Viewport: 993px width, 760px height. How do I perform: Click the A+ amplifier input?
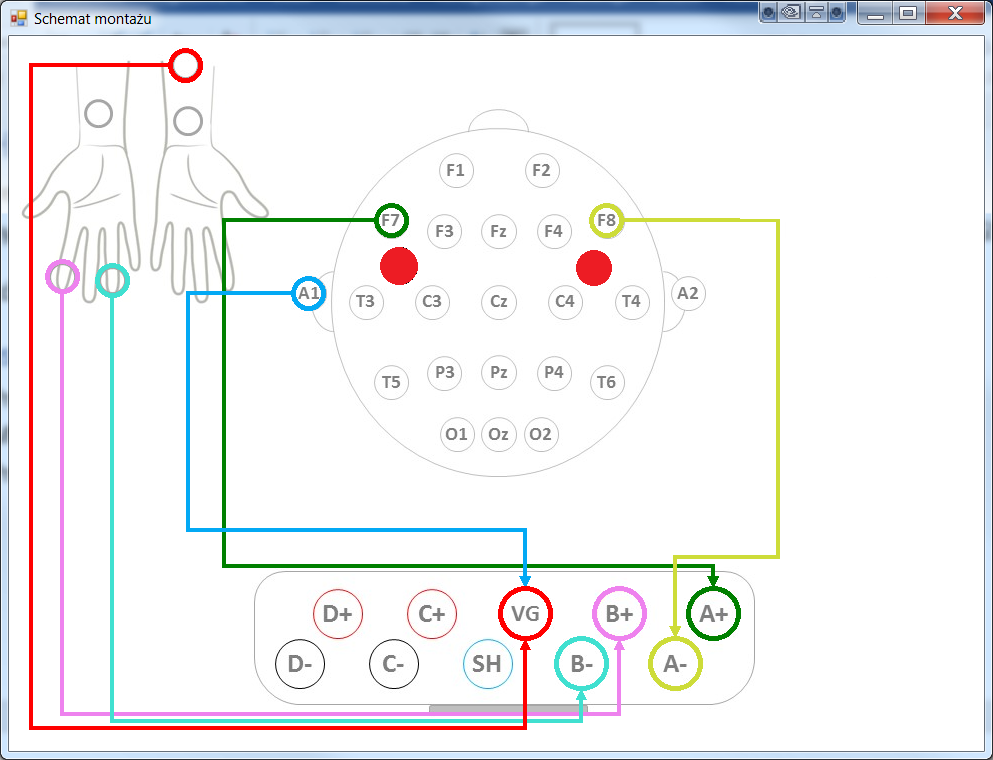click(x=713, y=613)
